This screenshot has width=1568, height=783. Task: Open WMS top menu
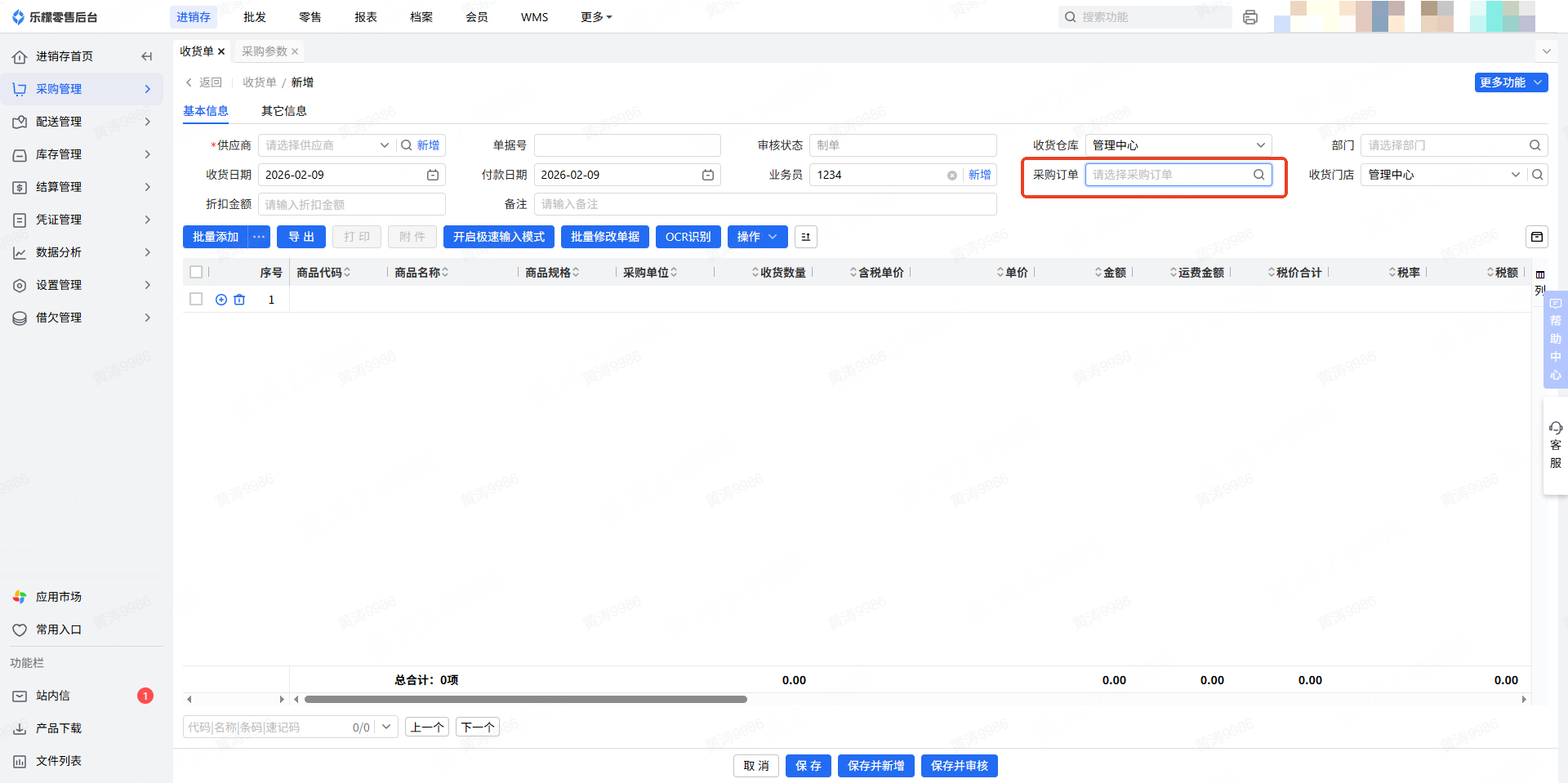pyautogui.click(x=535, y=17)
